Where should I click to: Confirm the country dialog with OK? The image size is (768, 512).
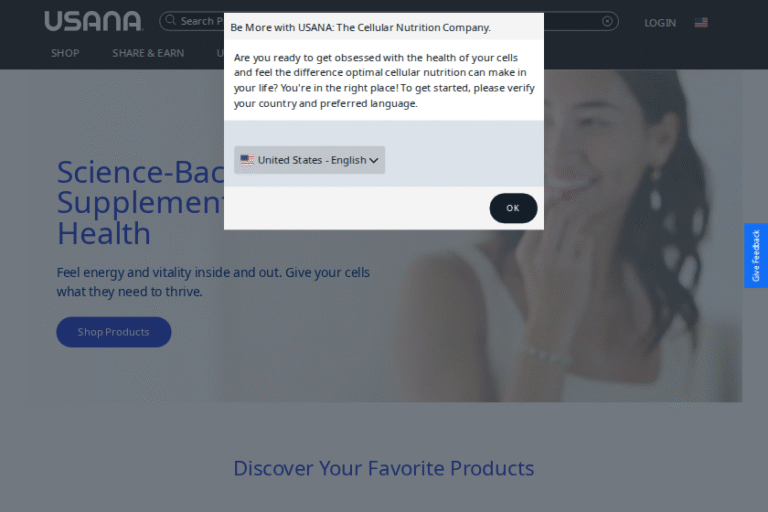coord(513,208)
